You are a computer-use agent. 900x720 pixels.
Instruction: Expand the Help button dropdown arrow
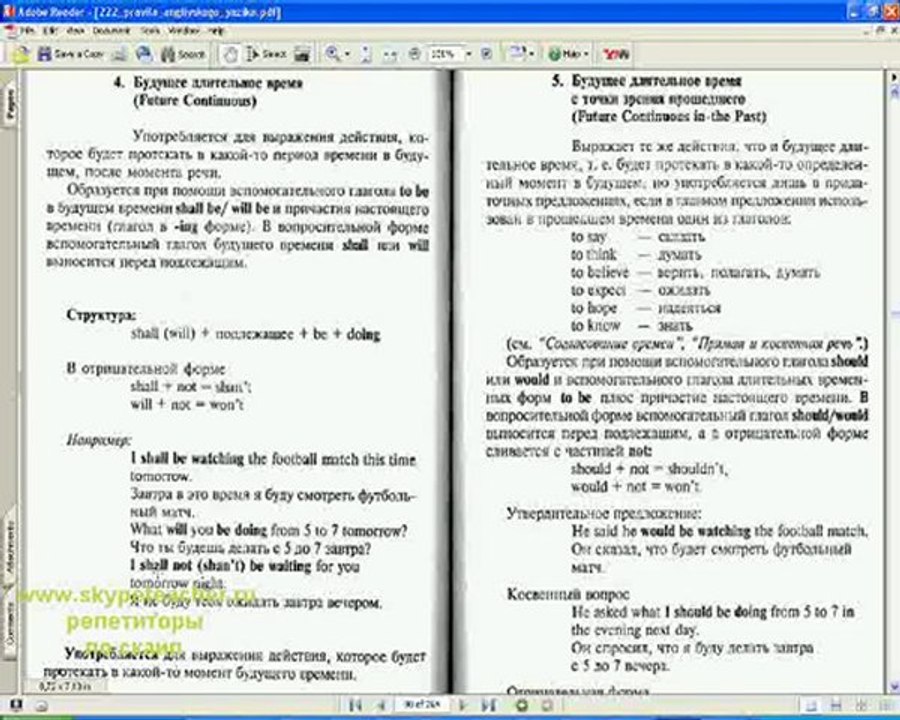pos(586,55)
